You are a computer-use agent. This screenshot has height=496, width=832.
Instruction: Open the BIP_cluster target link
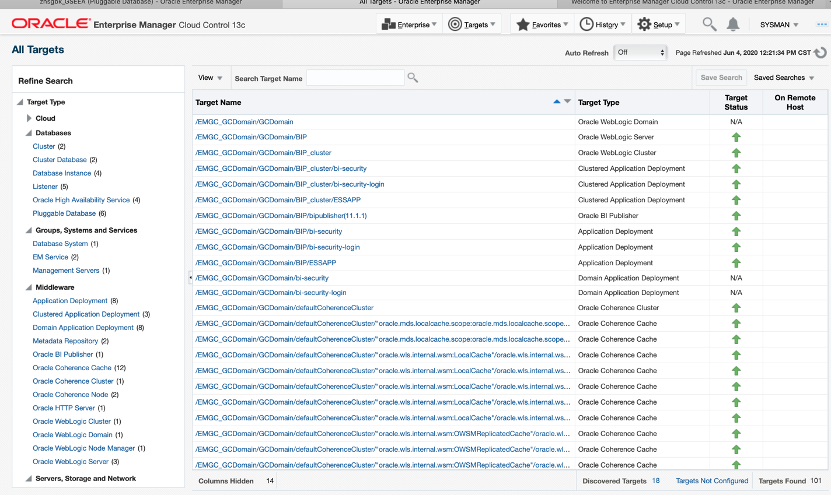point(263,153)
